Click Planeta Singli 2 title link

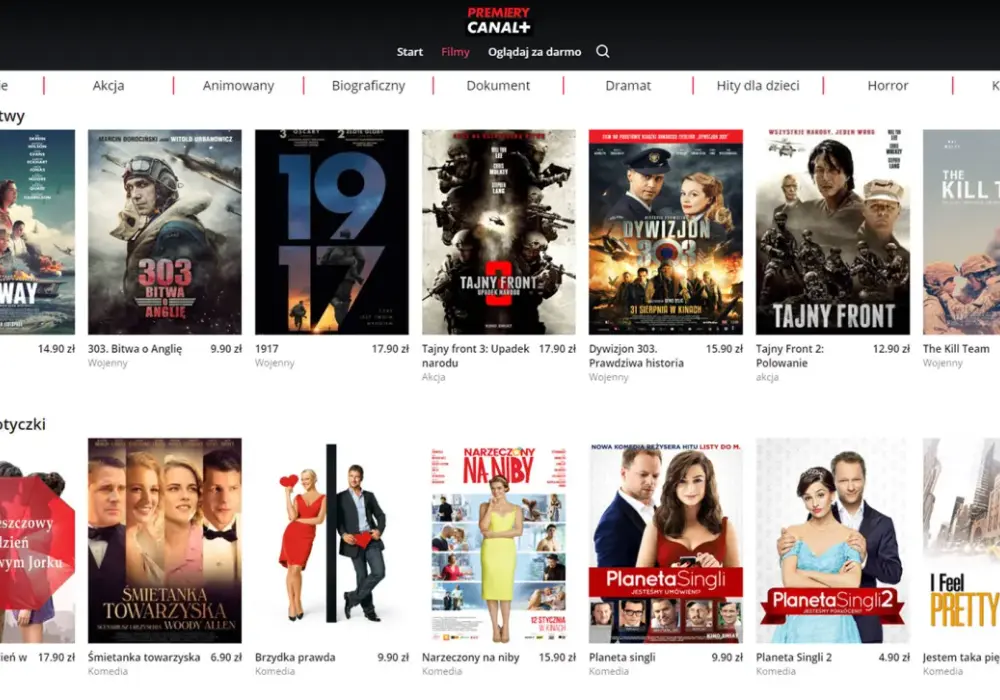(793, 657)
